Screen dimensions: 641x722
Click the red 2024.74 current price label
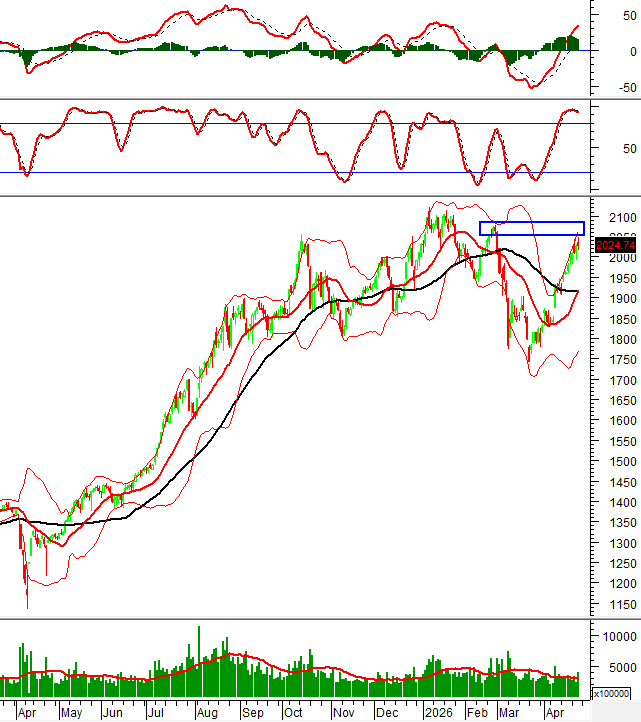tap(614, 245)
